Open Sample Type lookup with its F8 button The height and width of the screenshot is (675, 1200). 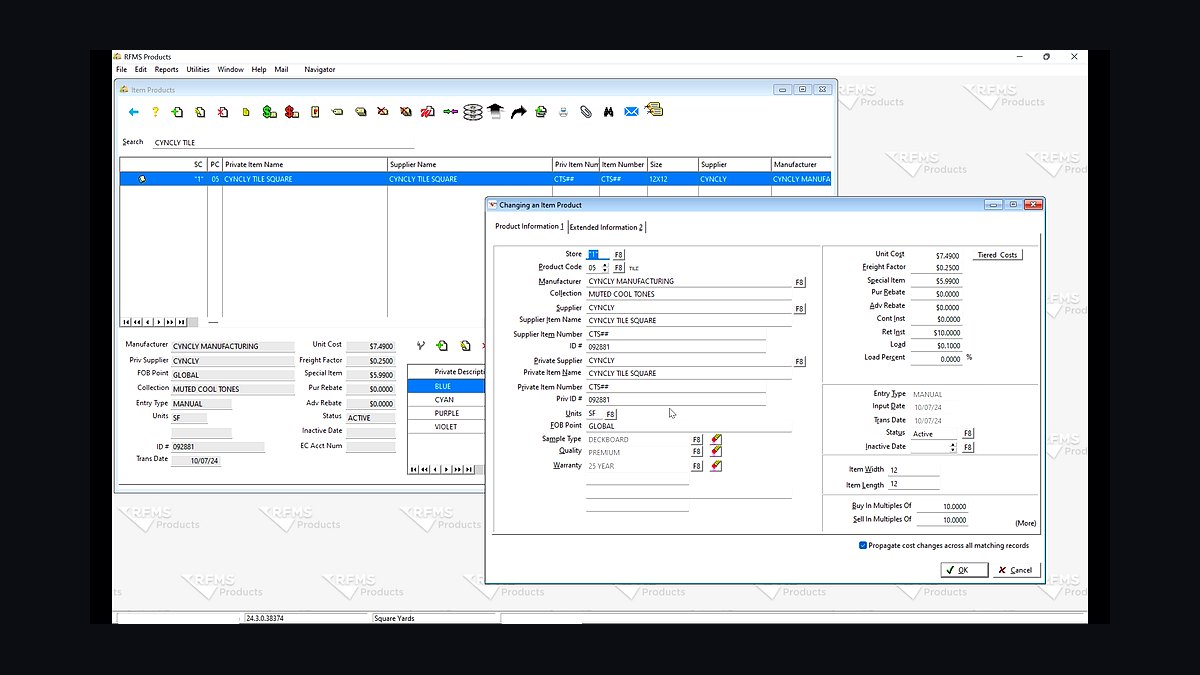697,439
